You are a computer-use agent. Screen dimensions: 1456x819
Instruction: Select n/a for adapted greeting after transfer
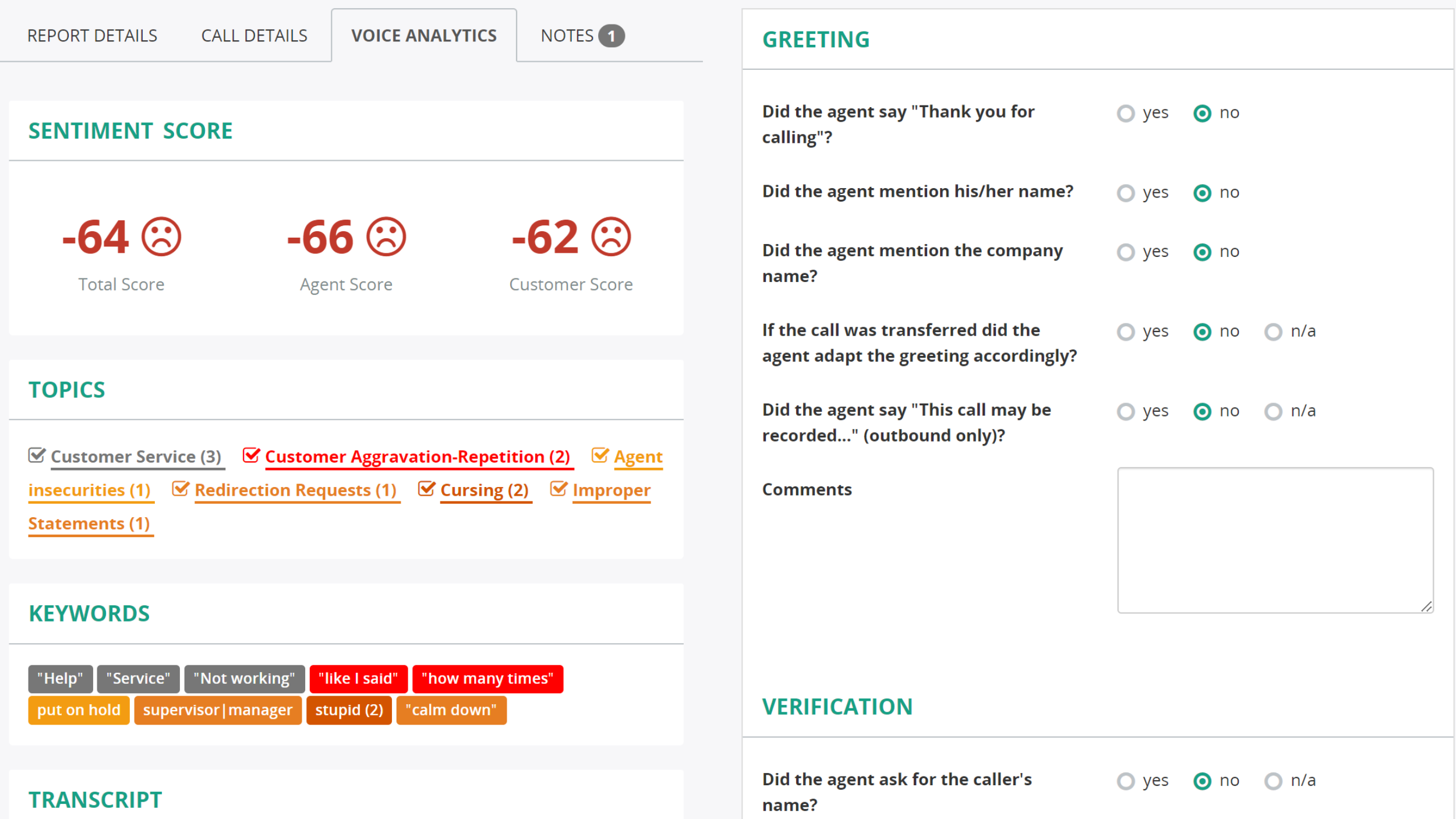point(1273,332)
